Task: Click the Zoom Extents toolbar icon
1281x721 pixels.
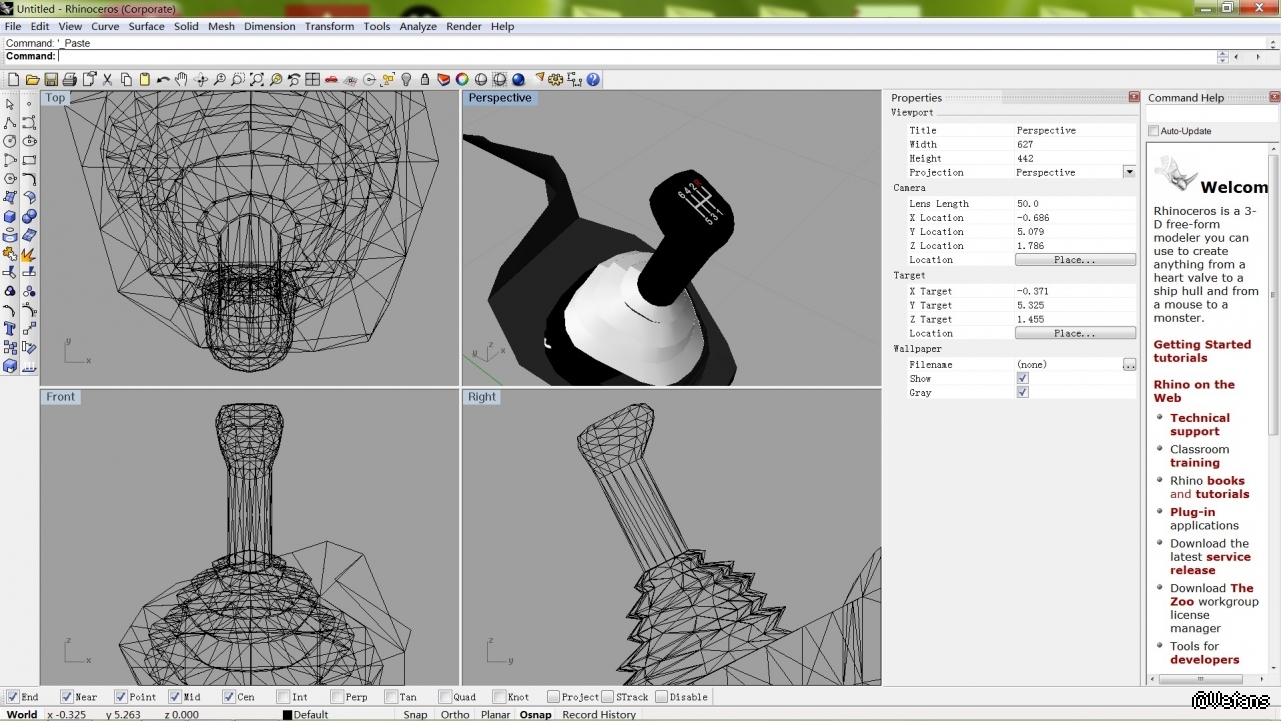Action: coord(257,80)
